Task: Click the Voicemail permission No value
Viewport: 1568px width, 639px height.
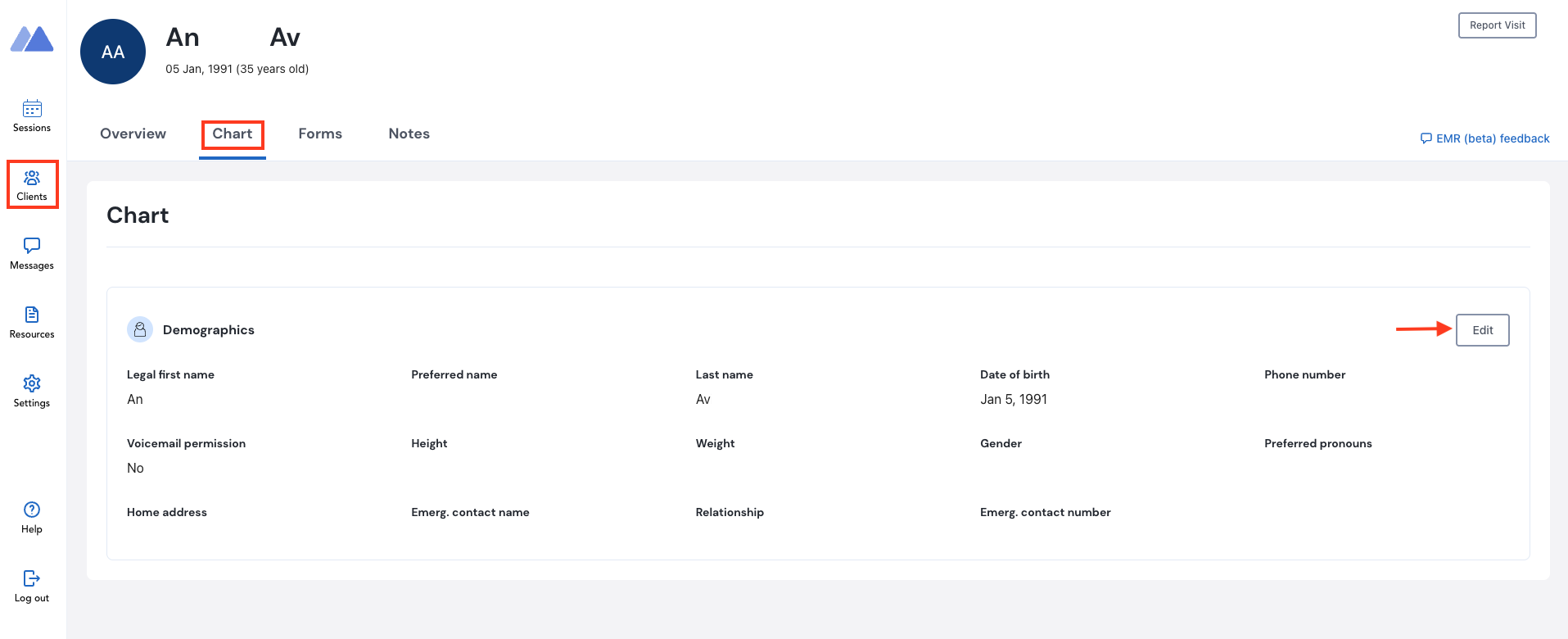Action: [x=135, y=468]
